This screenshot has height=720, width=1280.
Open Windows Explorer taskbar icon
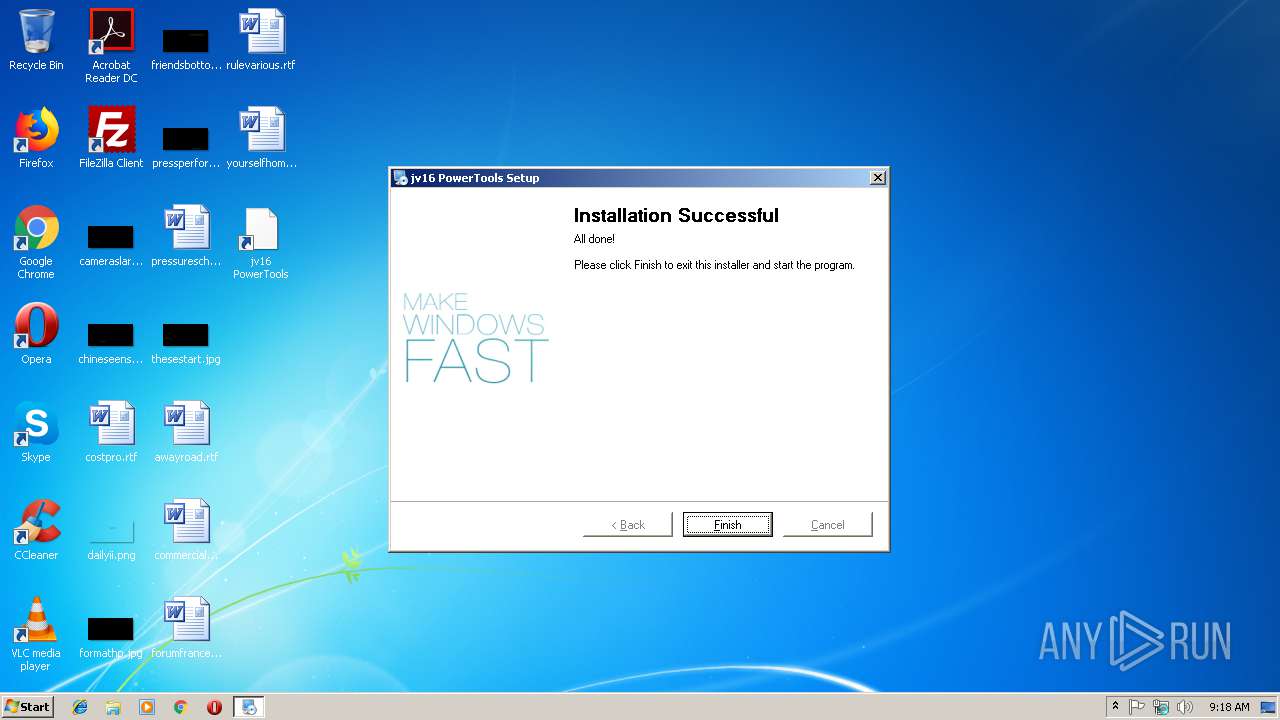point(113,707)
